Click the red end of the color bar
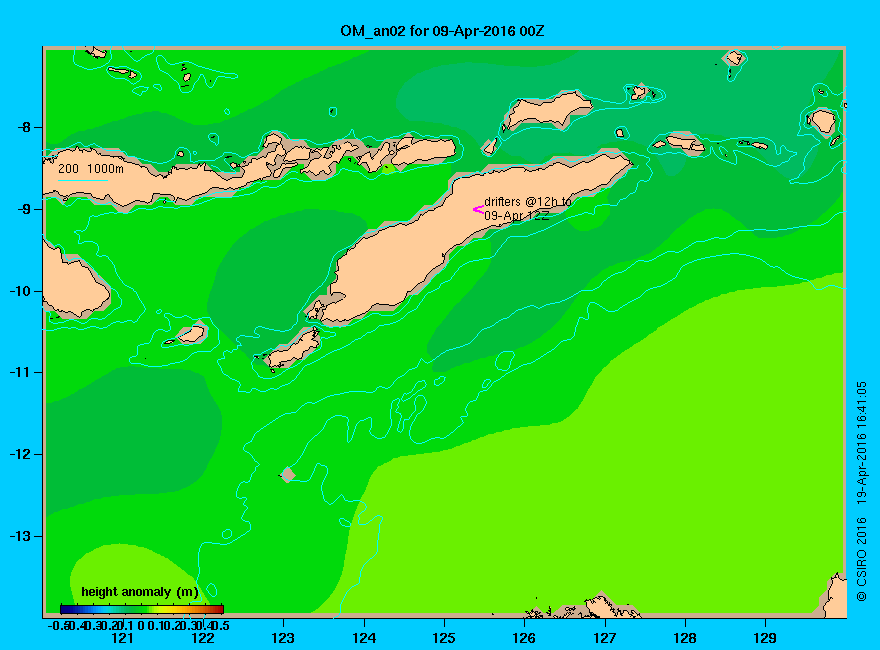The height and width of the screenshot is (650, 880). pyautogui.click(x=219, y=609)
